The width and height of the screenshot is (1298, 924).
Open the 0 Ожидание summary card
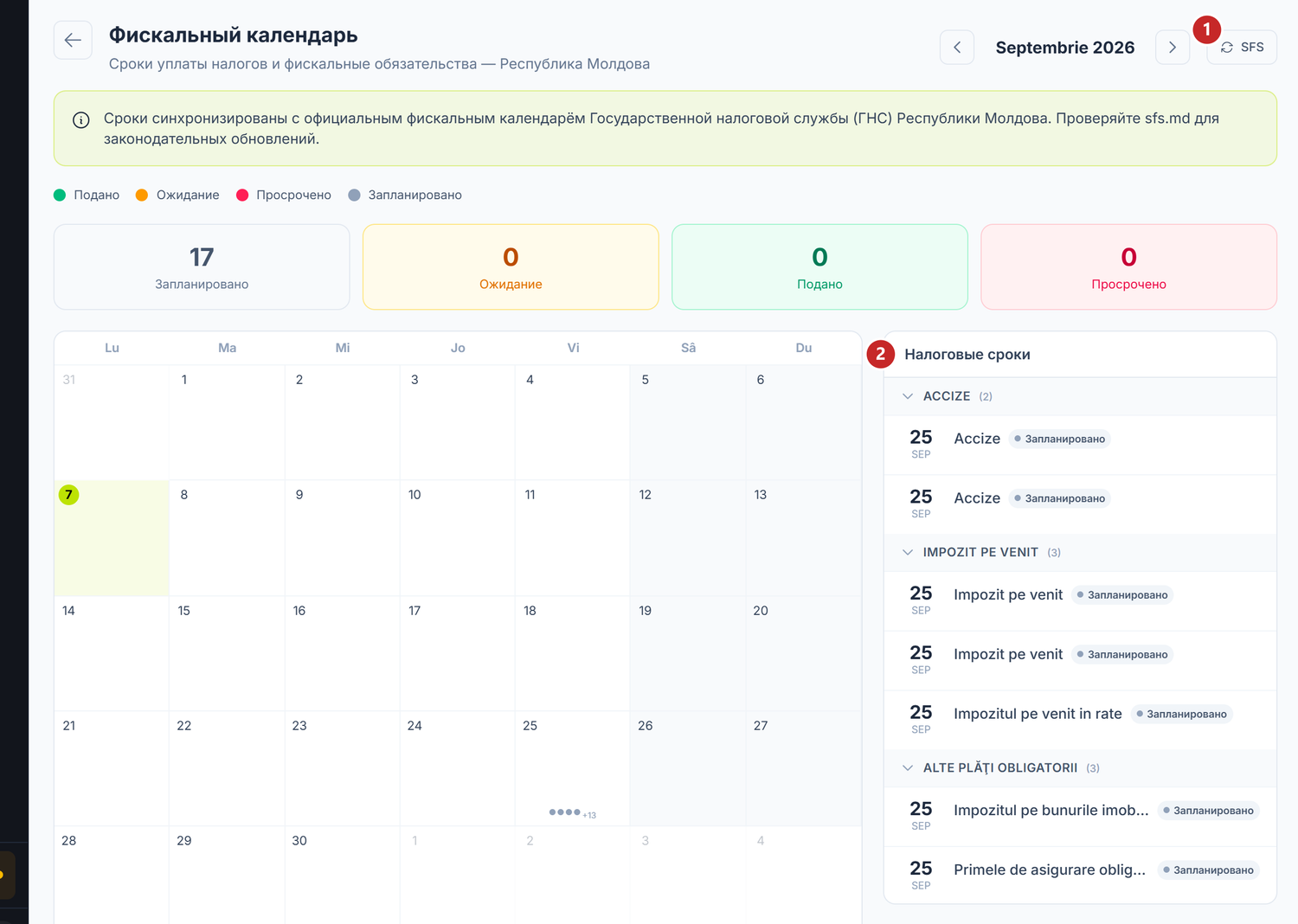511,267
